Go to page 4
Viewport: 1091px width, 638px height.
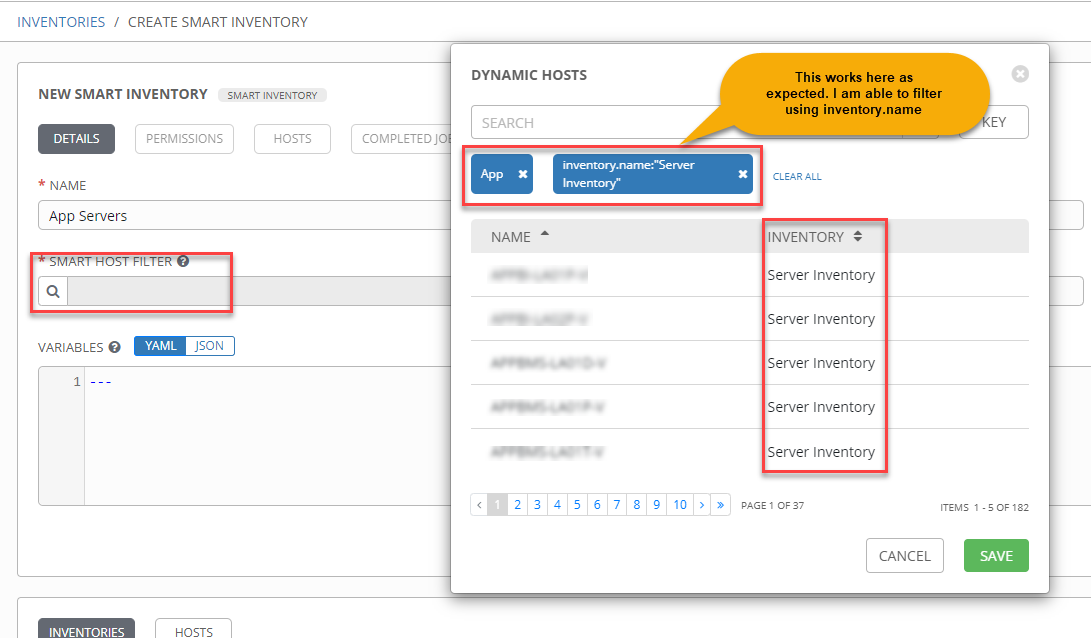(x=557, y=504)
